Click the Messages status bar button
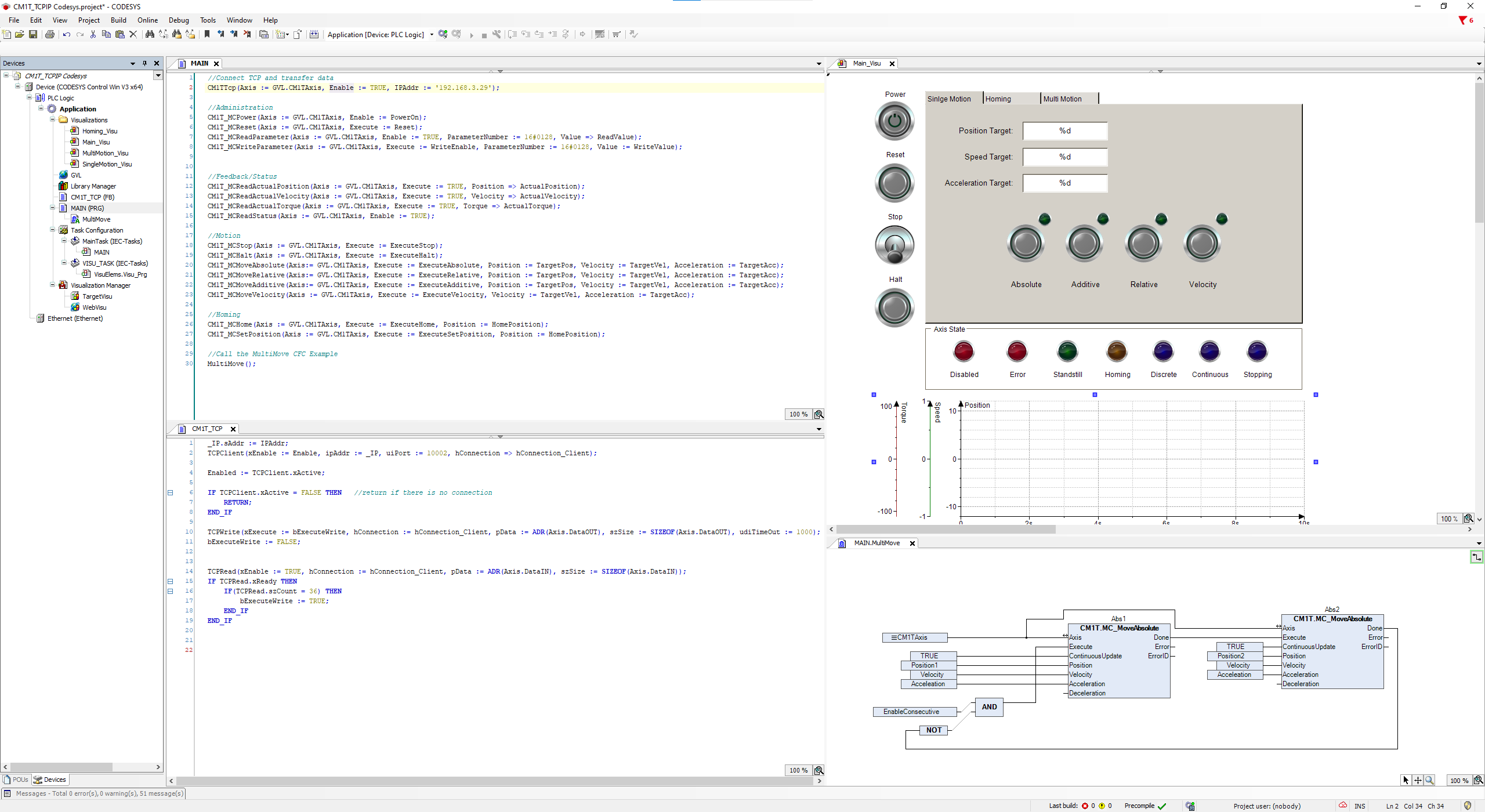Screen dimensions: 1485x812 95,793
